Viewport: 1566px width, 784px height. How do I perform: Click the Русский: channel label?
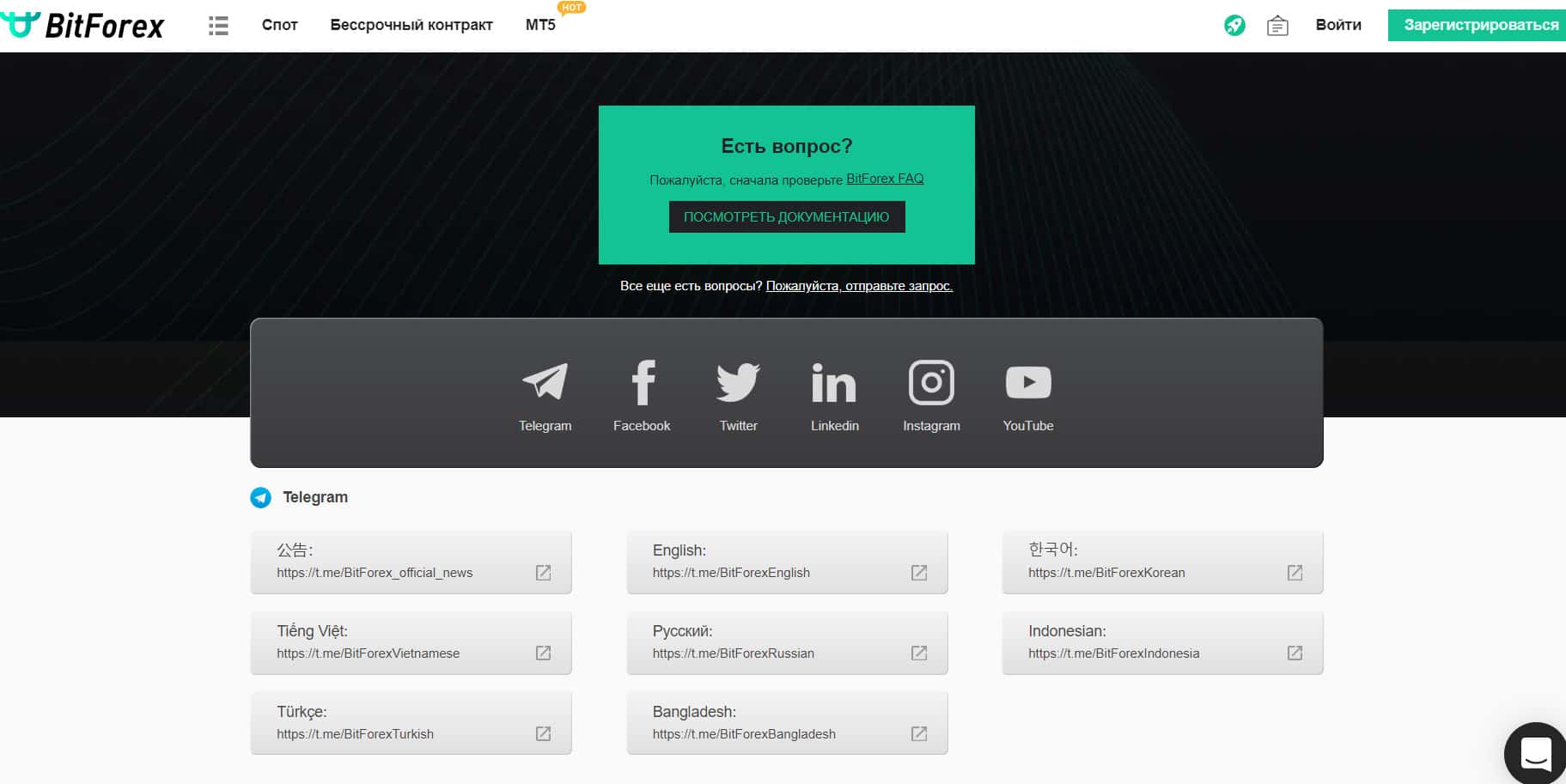coord(682,631)
